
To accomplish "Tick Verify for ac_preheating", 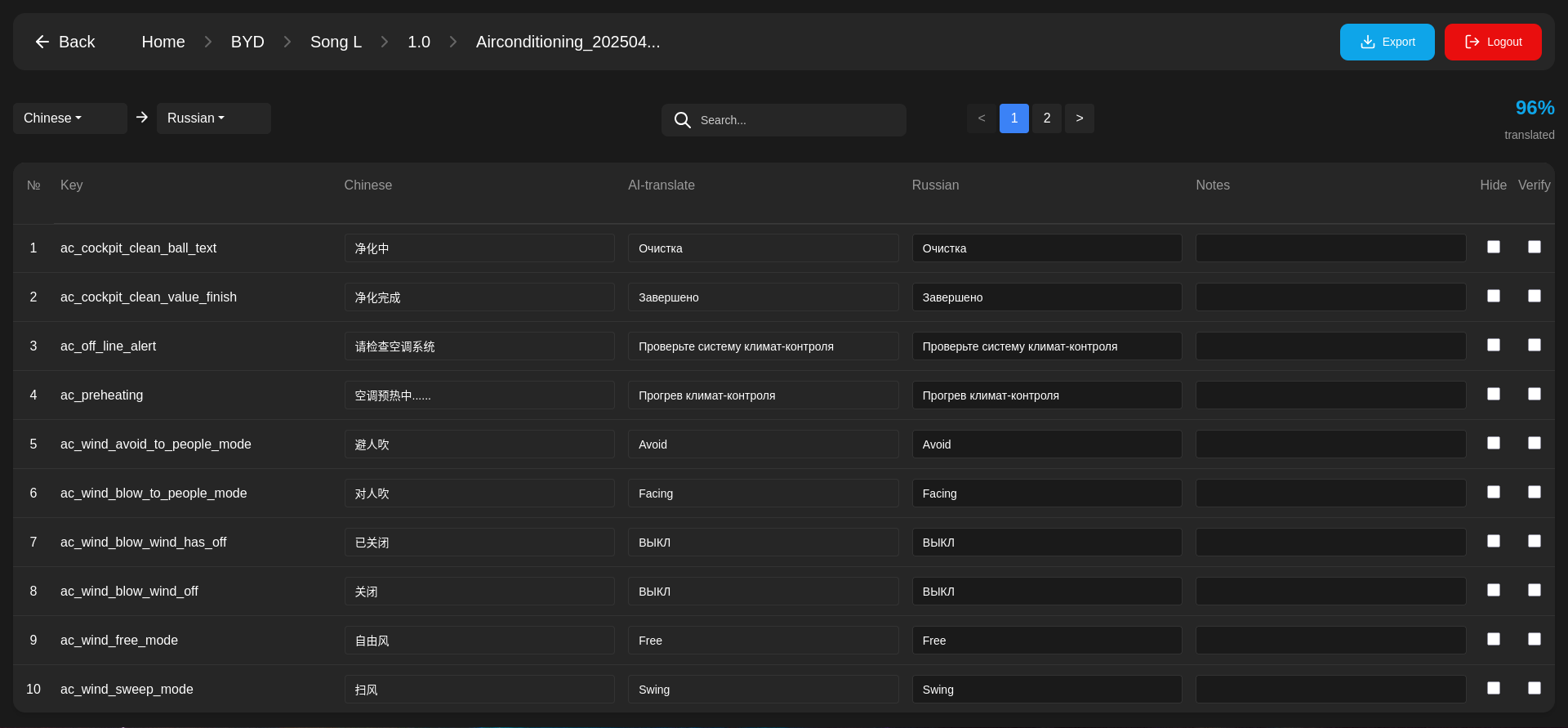I will 1535,394.
